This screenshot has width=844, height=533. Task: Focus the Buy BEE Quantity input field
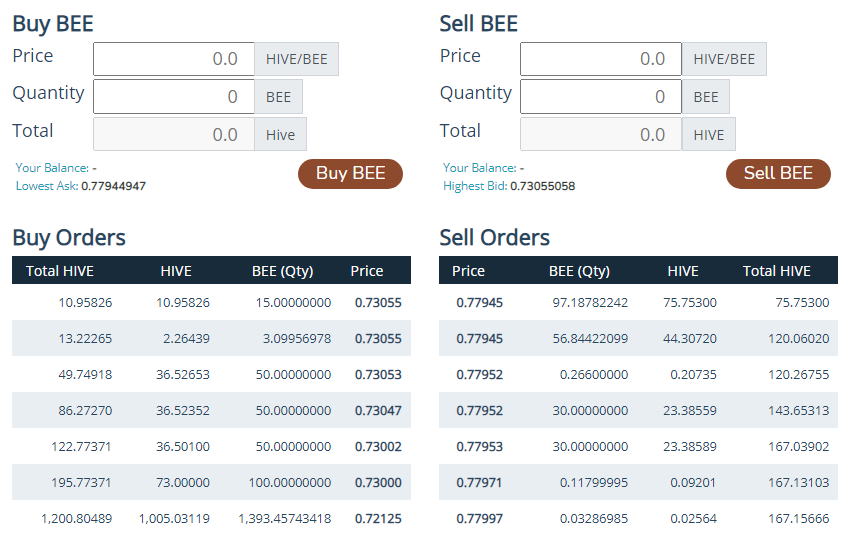coord(174,96)
